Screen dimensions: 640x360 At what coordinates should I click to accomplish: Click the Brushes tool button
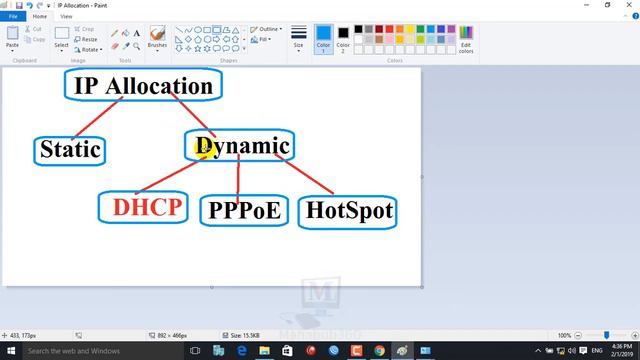157,37
